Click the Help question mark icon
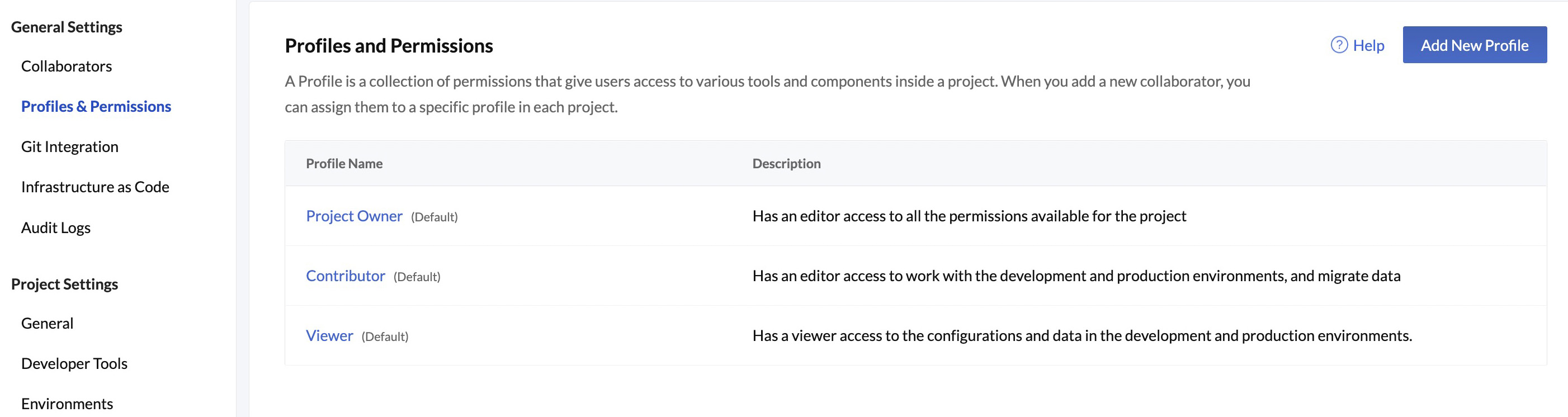The image size is (1568, 417). [x=1339, y=45]
